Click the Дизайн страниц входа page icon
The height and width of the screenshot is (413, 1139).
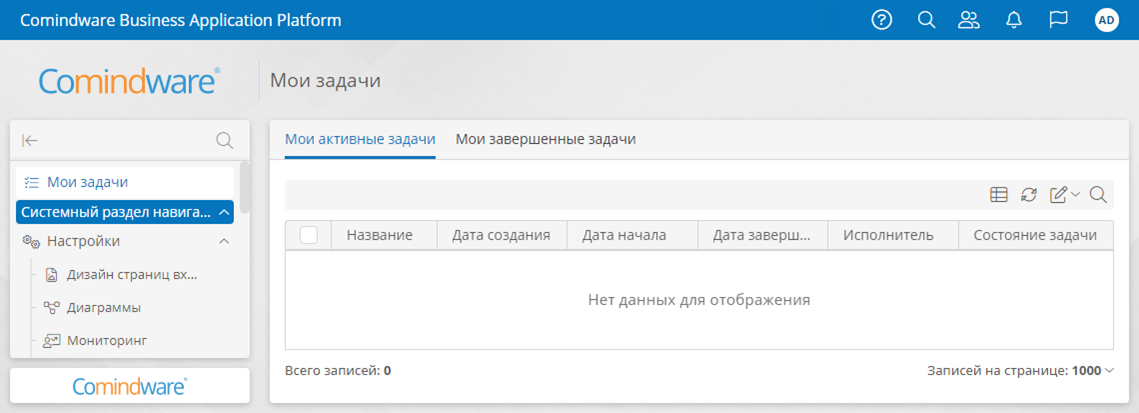52,275
